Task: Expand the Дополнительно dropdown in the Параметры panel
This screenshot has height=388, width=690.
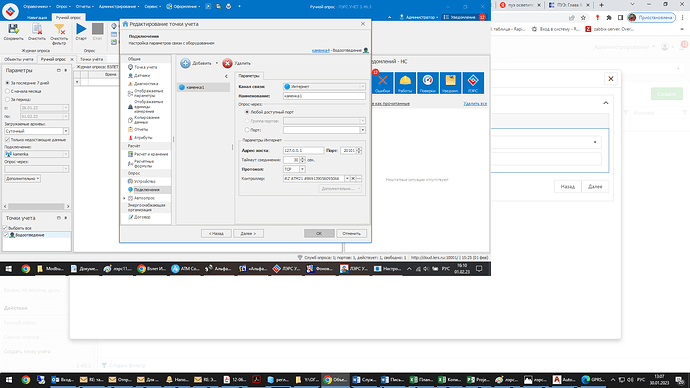Action: pos(22,179)
